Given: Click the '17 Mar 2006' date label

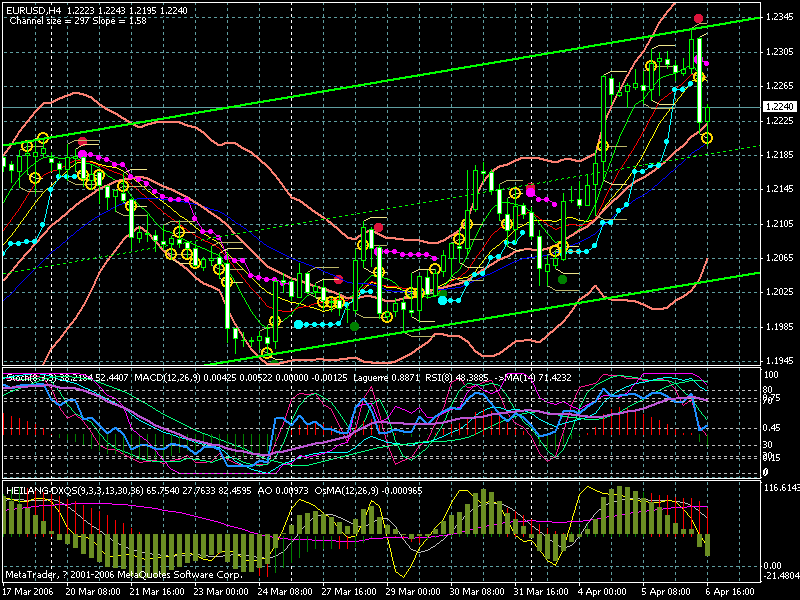Looking at the screenshot, I should pos(28,592).
